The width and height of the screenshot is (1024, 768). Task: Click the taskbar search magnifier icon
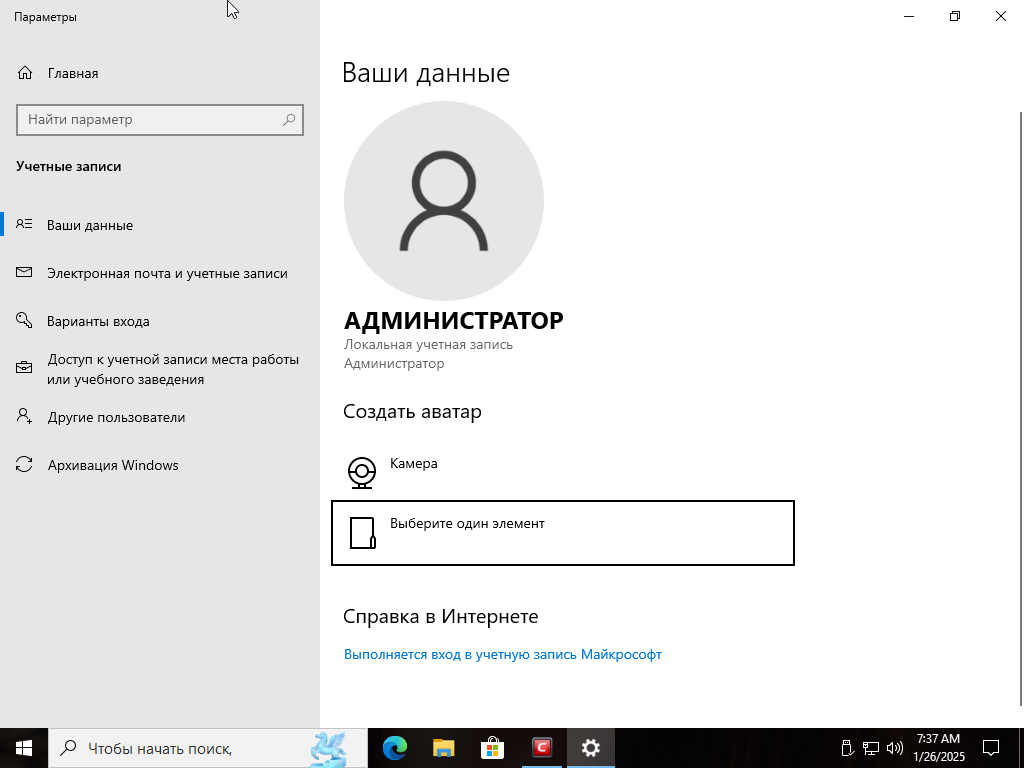(x=68, y=748)
